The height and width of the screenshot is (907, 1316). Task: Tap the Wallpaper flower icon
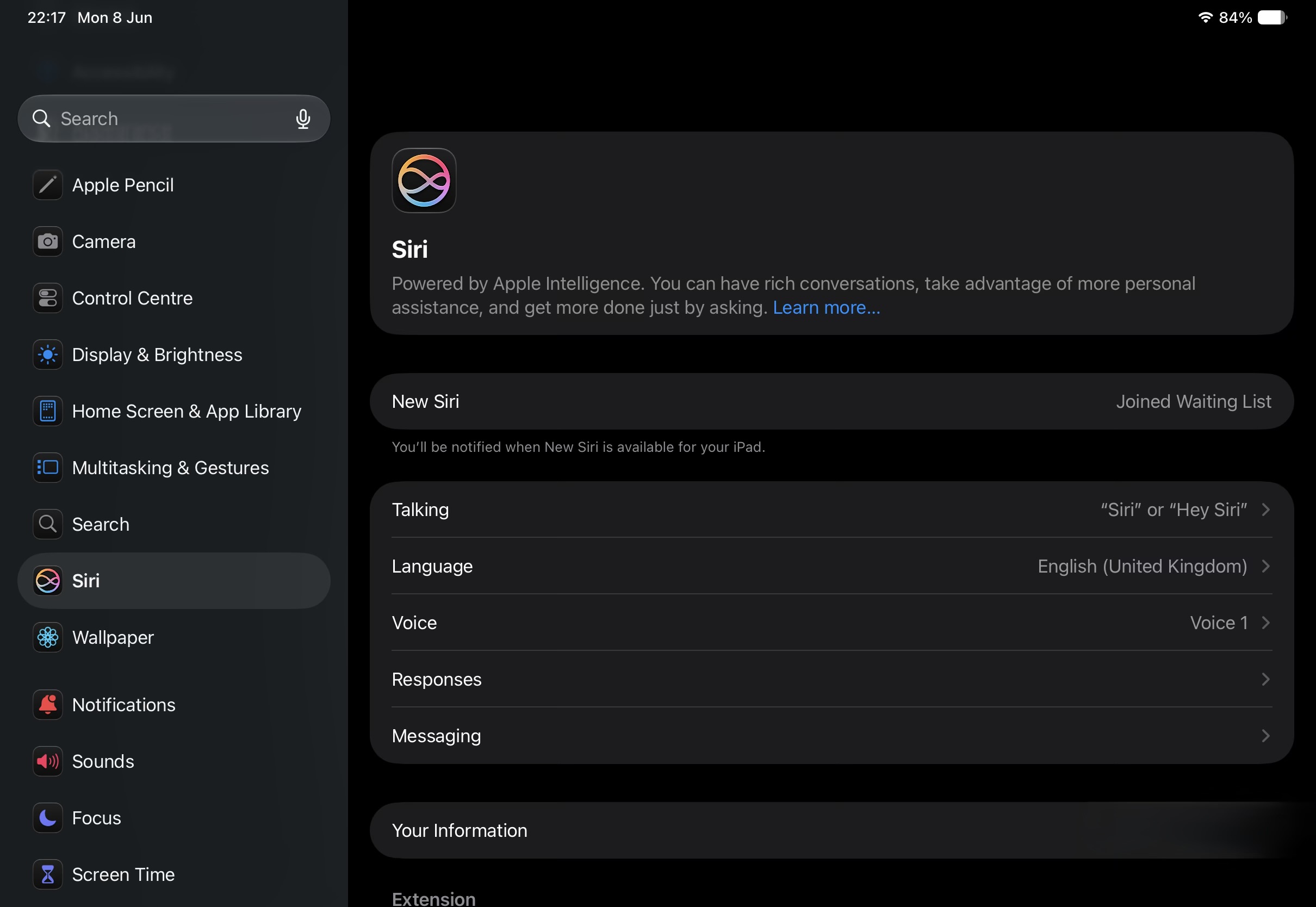pyautogui.click(x=48, y=637)
